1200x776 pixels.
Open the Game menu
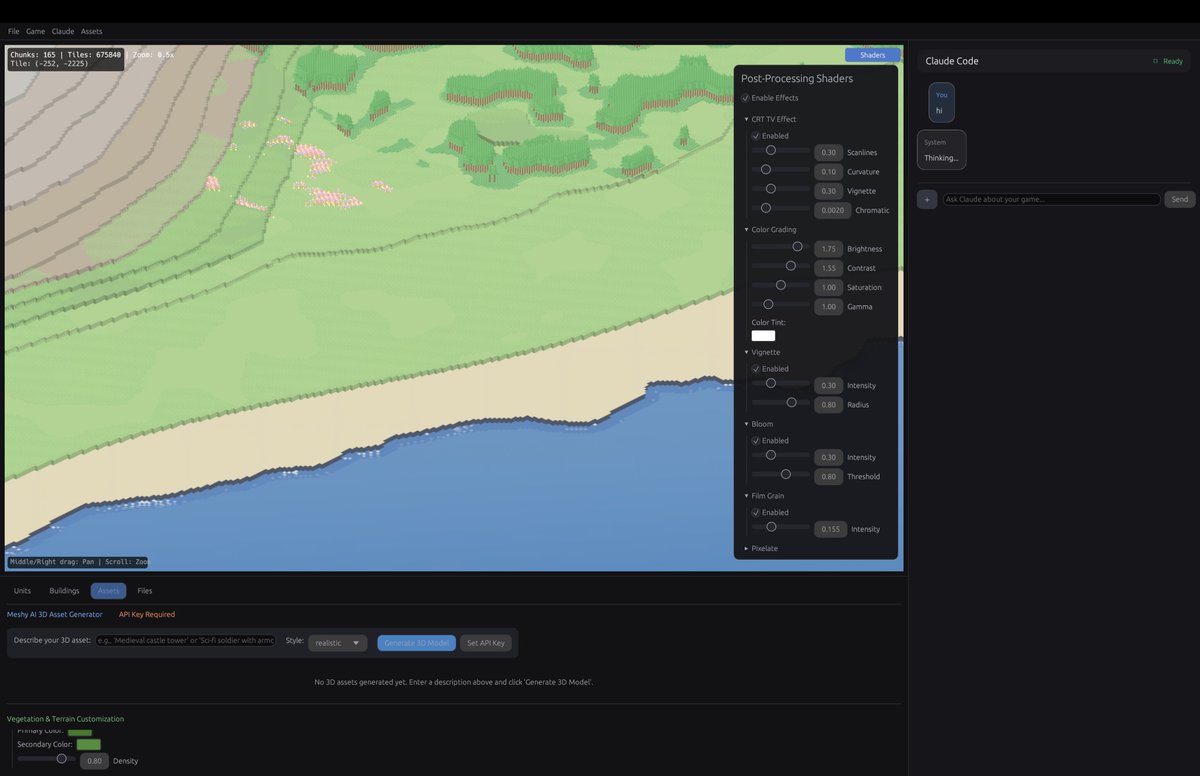pyautogui.click(x=36, y=31)
